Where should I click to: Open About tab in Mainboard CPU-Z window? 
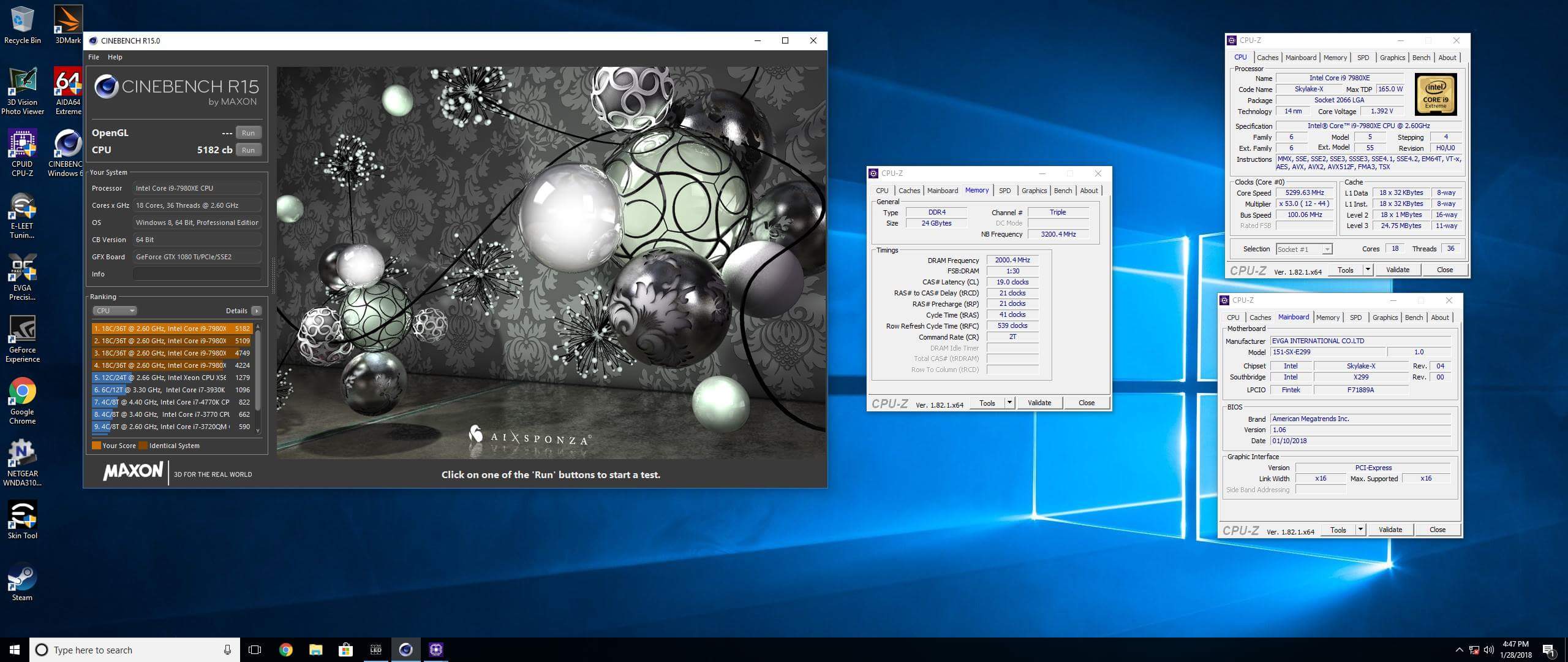coord(1439,318)
